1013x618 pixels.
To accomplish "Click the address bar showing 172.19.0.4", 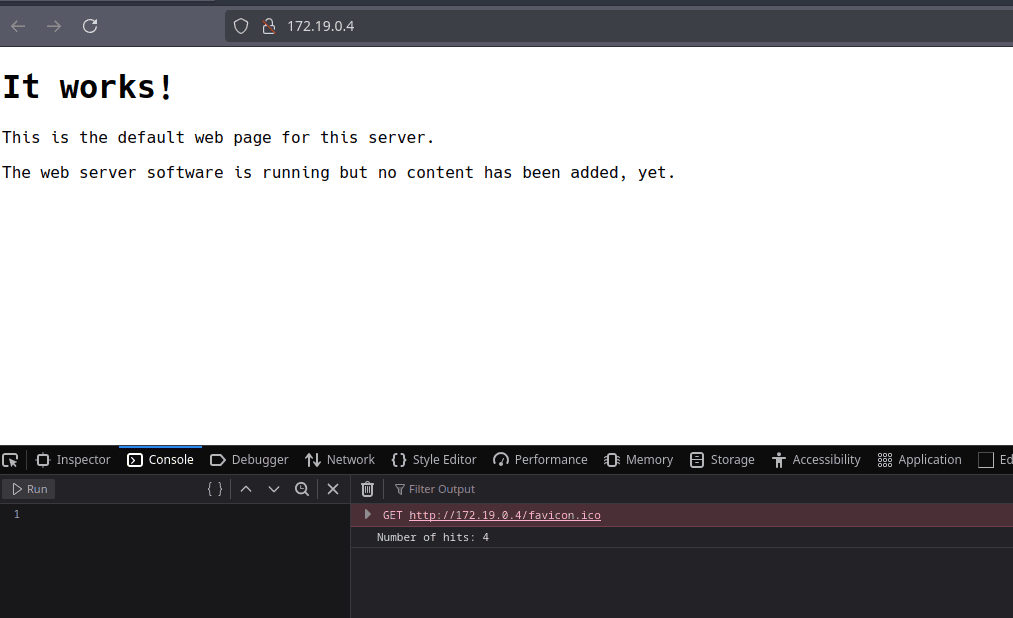I will click(600, 26).
